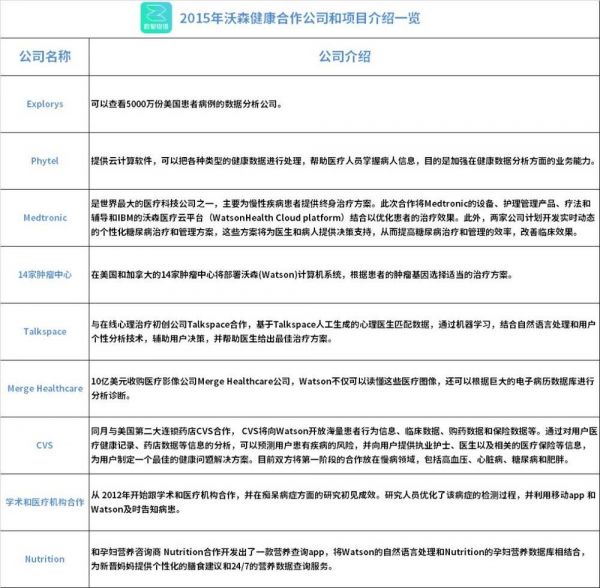Click the CVS company name
Screen dimensions: 600x588
pos(44,444)
